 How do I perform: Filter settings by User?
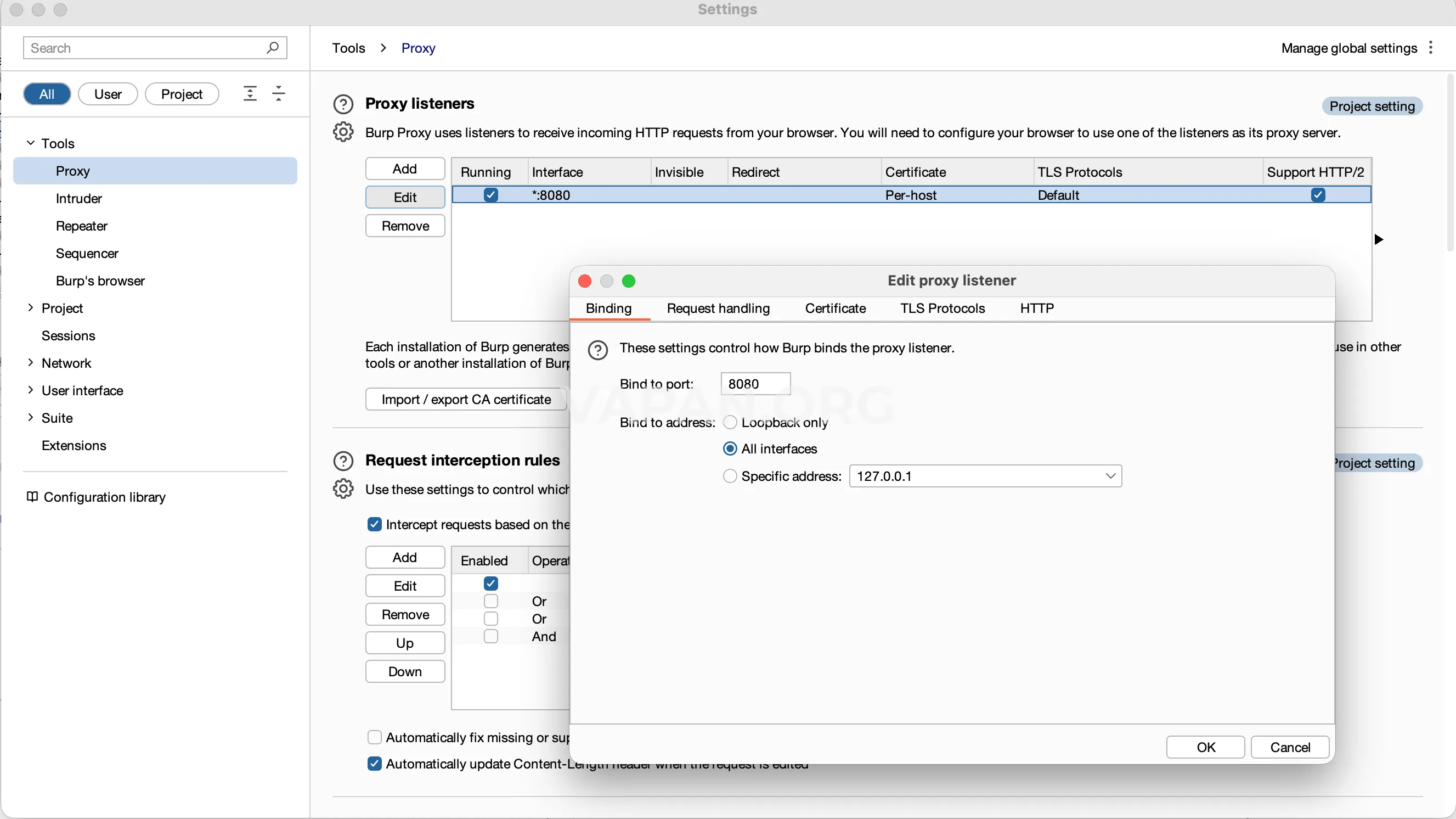click(x=108, y=94)
